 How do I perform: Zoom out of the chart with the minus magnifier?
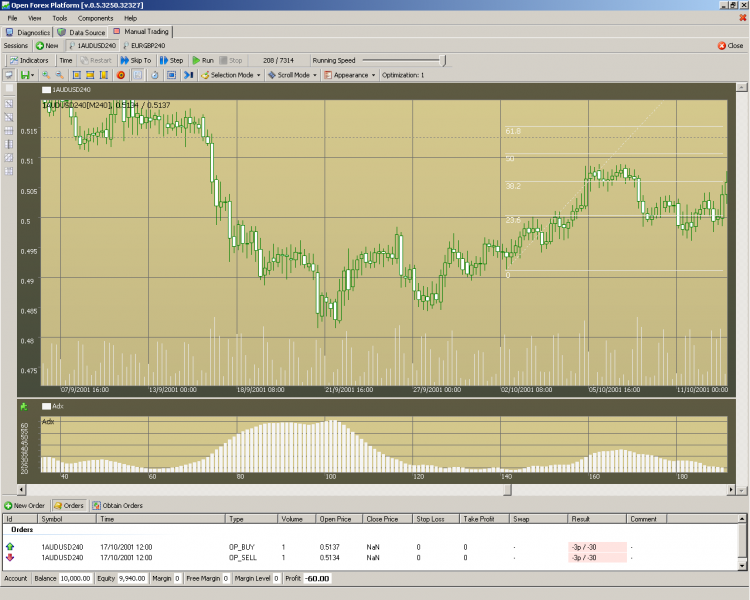click(60, 75)
